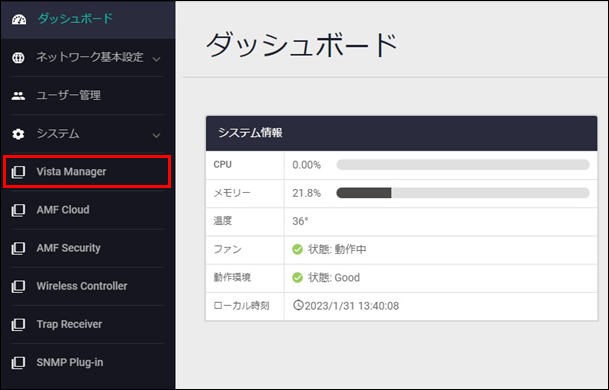Screen dimensions: 609x390
Task: Open the ユーザー管理 menu item
Action: tap(88, 96)
